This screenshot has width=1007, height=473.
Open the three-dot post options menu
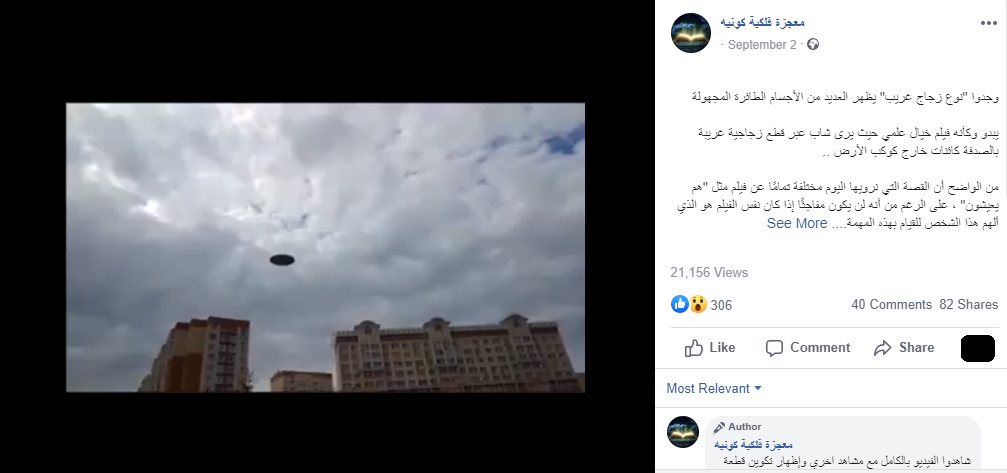pos(988,23)
